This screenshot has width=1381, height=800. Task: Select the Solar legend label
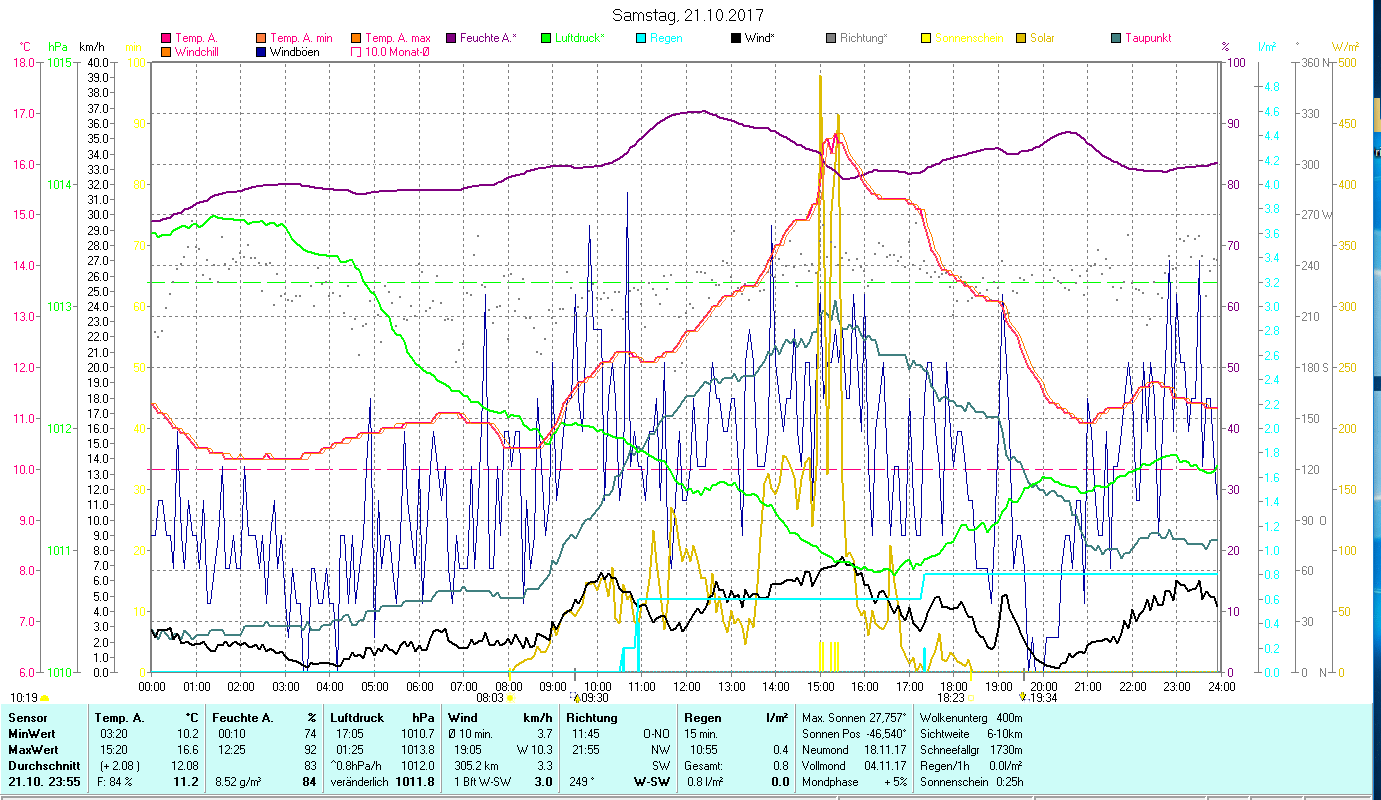click(x=1040, y=38)
